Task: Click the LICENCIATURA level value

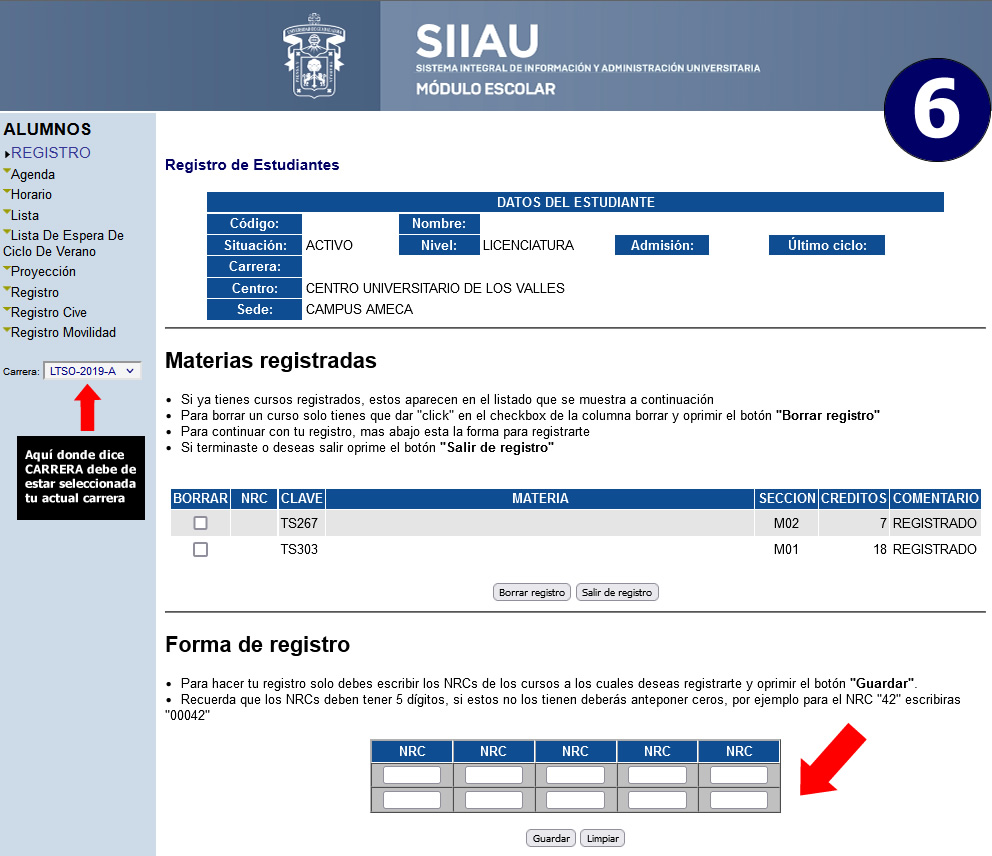Action: pos(528,245)
